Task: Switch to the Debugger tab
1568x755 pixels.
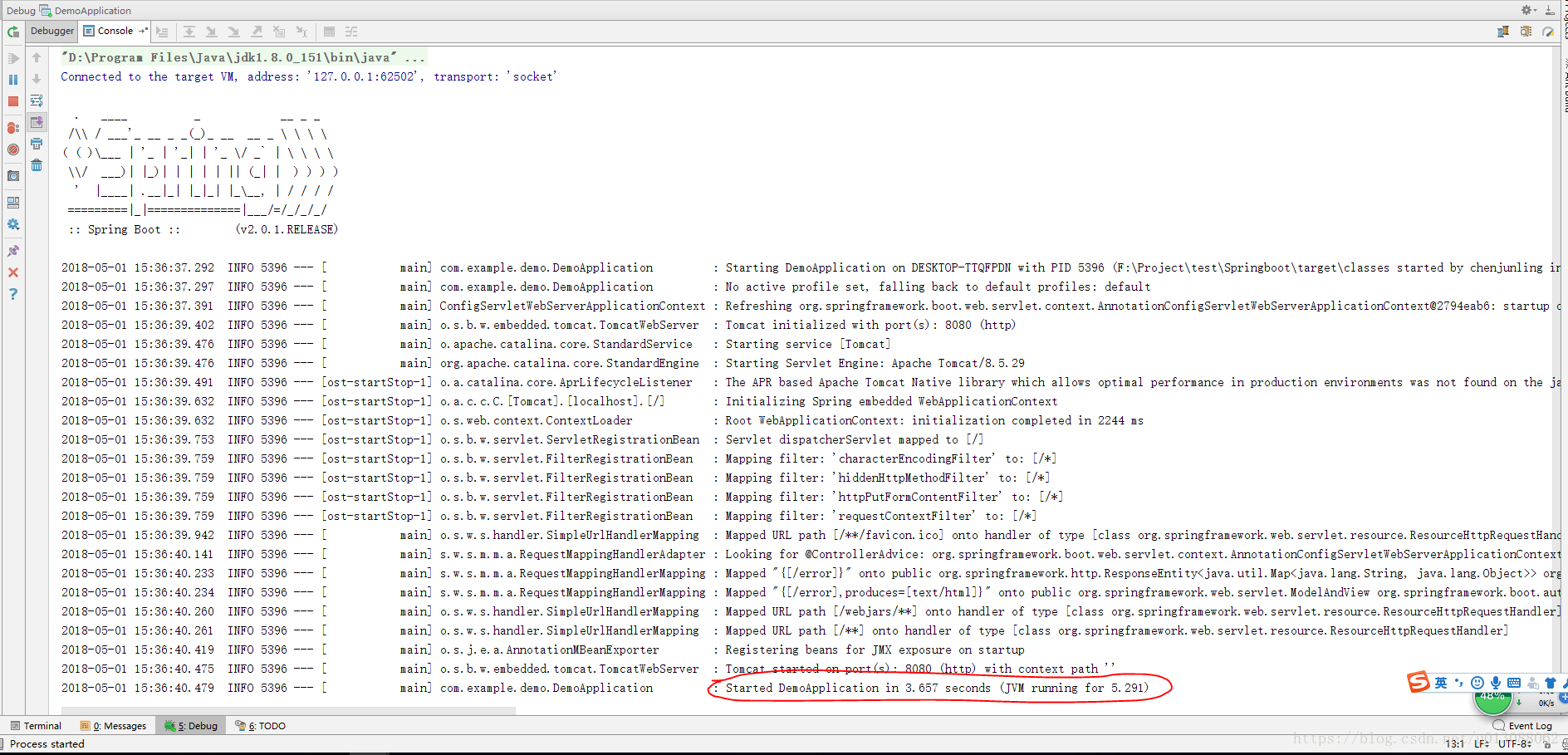Action: 52,31
